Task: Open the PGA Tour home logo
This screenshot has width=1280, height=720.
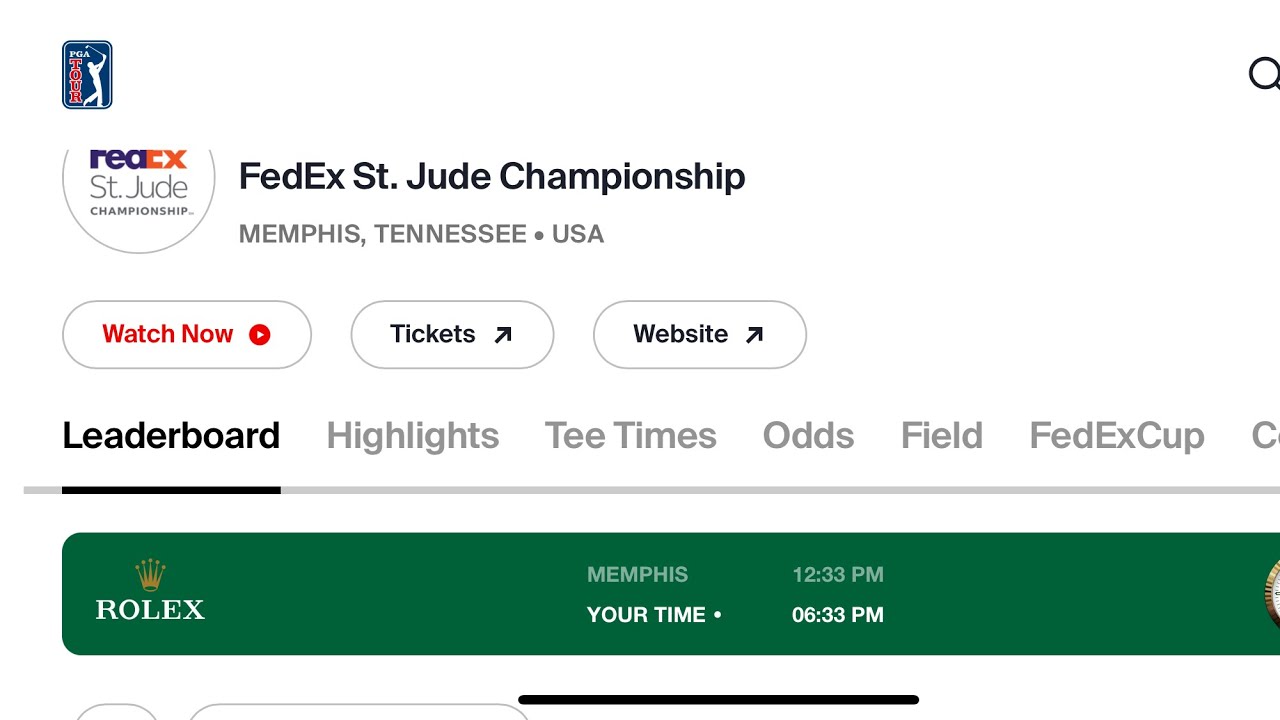Action: (87, 75)
